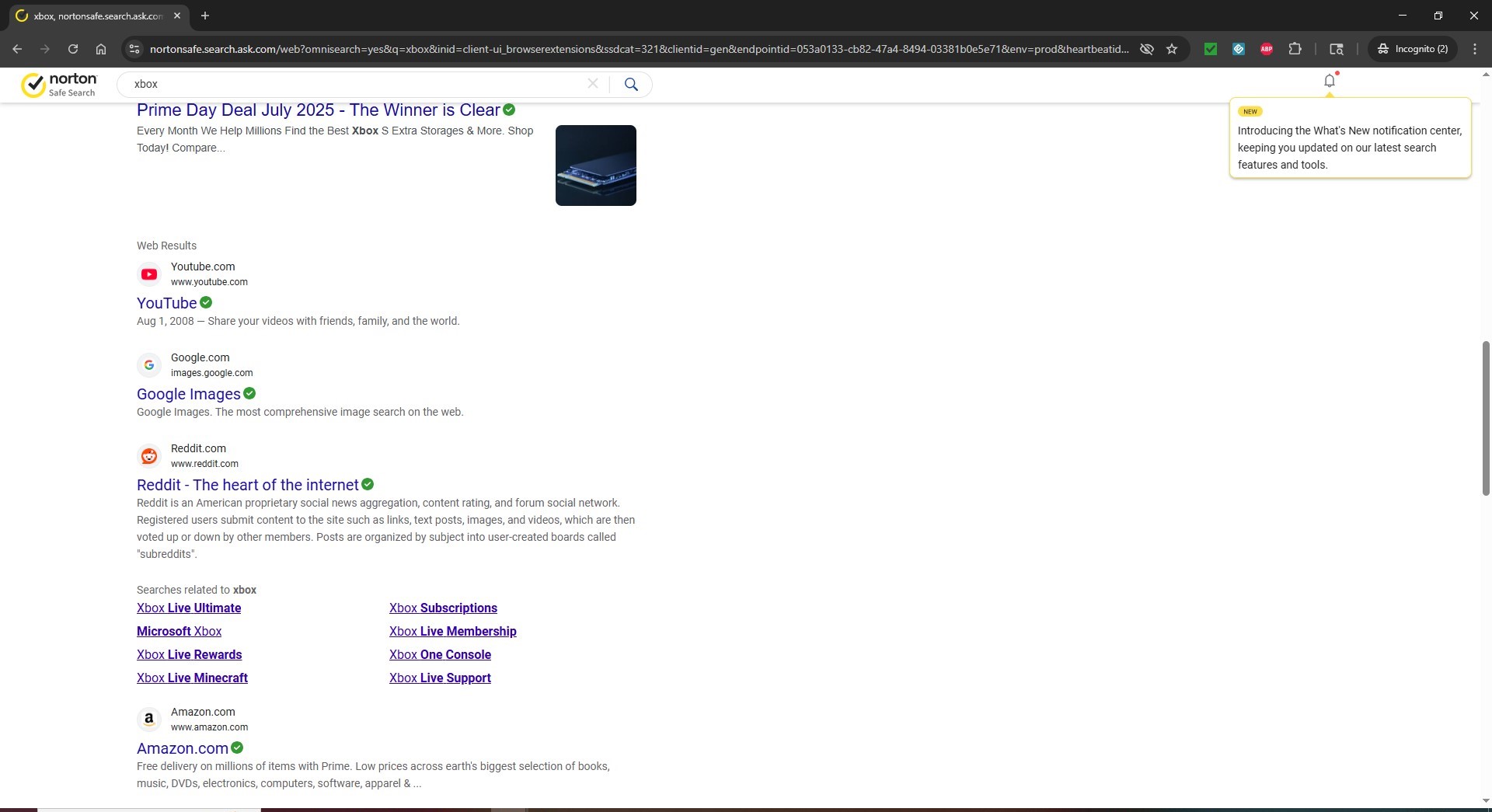The image size is (1492, 812).
Task: Click the Norton Safe Search logo
Action: (59, 85)
